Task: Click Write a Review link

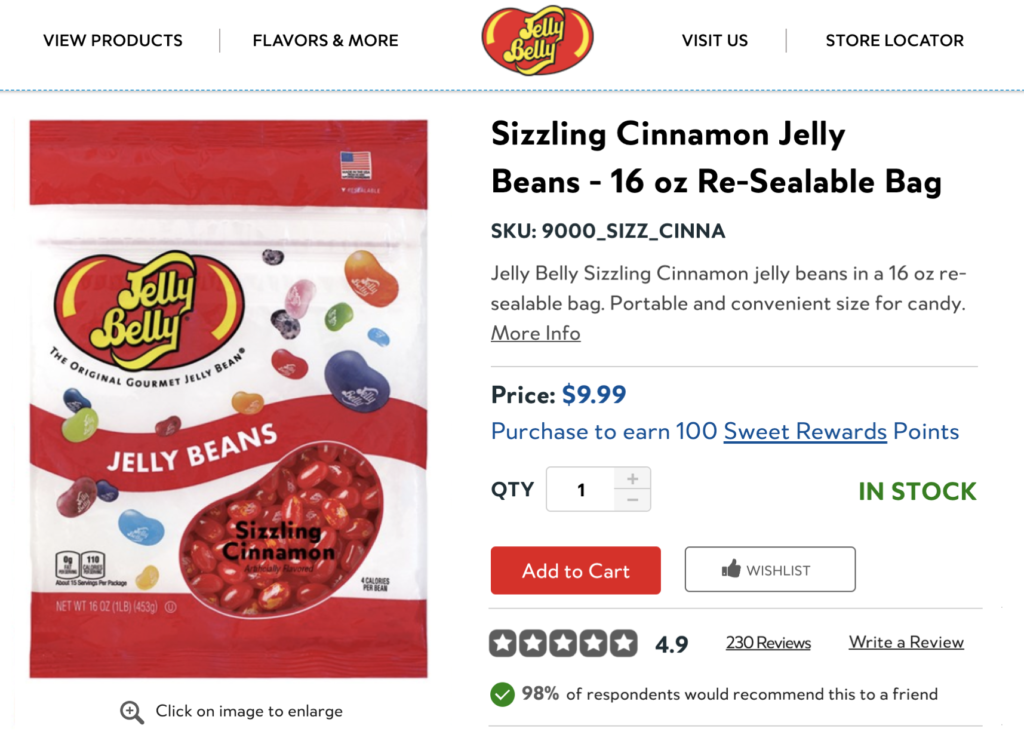Action: pos(906,642)
